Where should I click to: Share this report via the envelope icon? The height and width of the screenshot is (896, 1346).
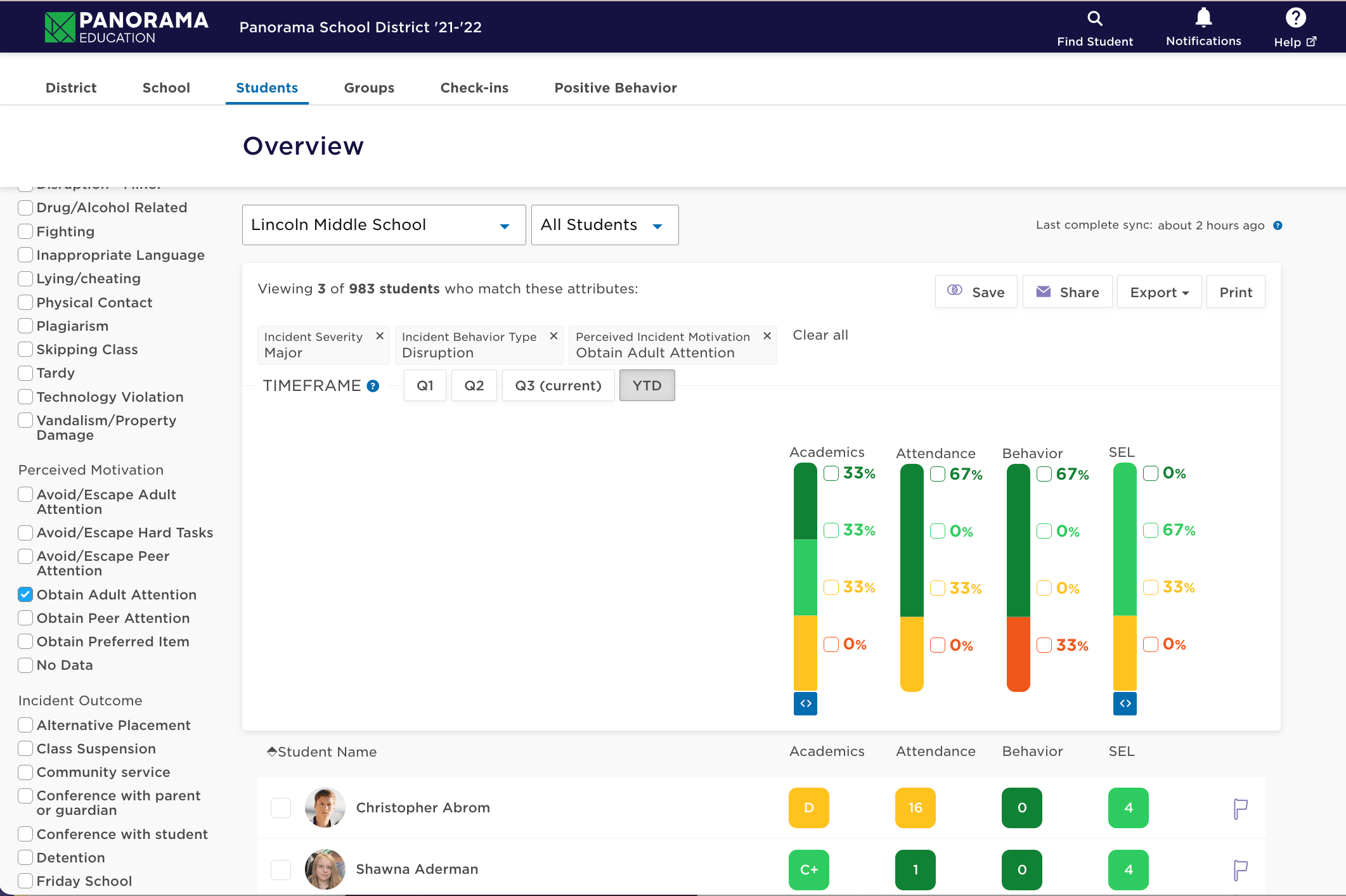pyautogui.click(x=1067, y=291)
